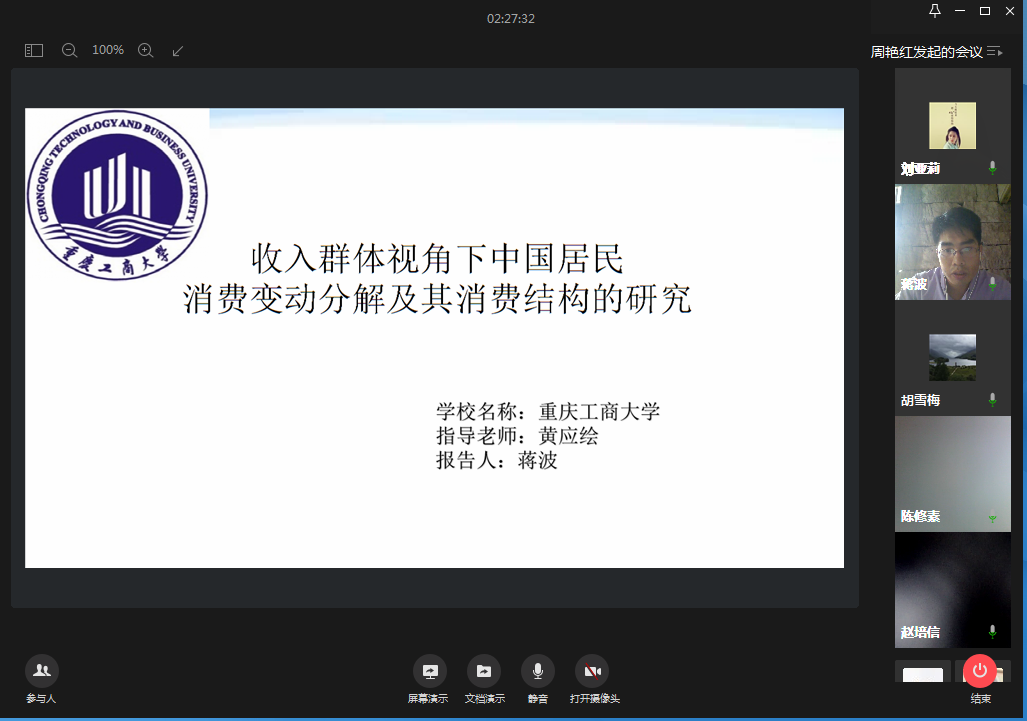1027x721 pixels.
Task: Toggle 静音 microphone mute
Action: click(x=538, y=671)
